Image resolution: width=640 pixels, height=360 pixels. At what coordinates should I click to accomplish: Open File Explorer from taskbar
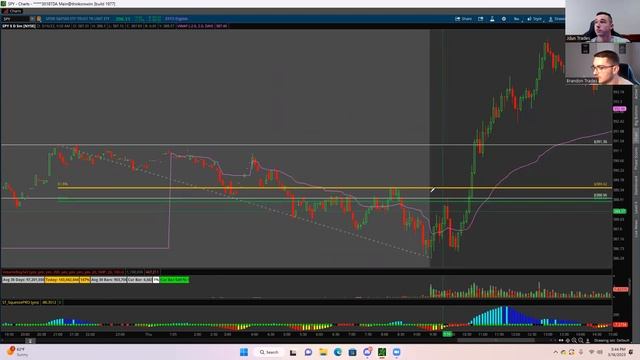tap(323, 352)
